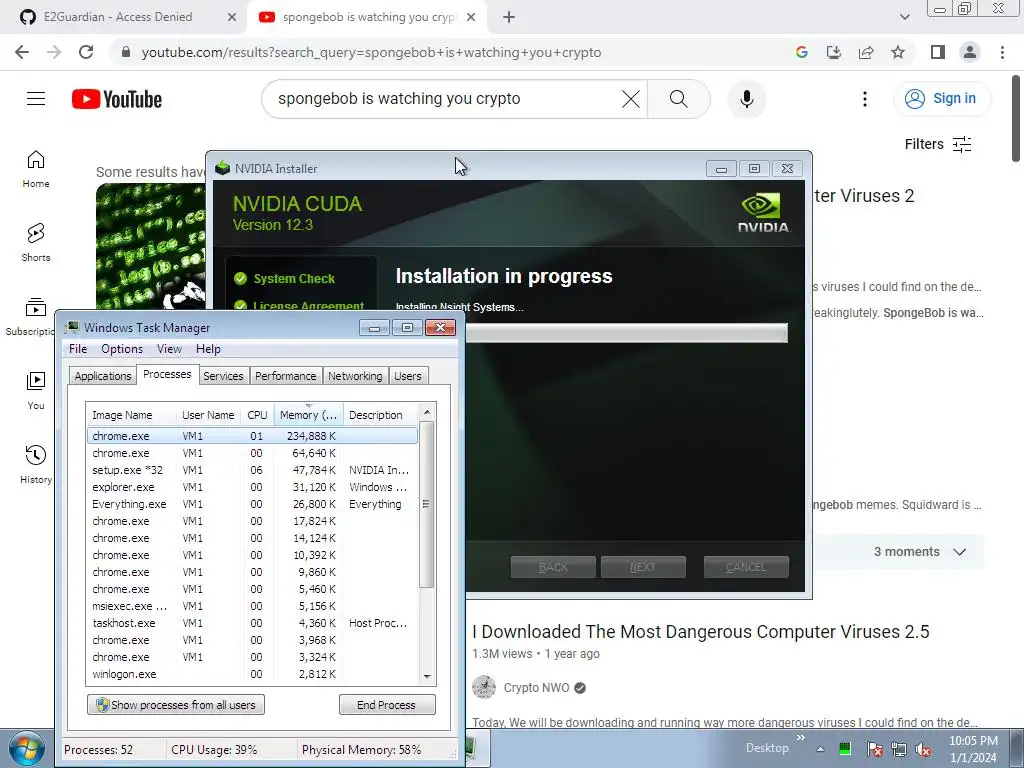Select the taskhost.exe process row
This screenshot has height=768, width=1024.
point(252,623)
